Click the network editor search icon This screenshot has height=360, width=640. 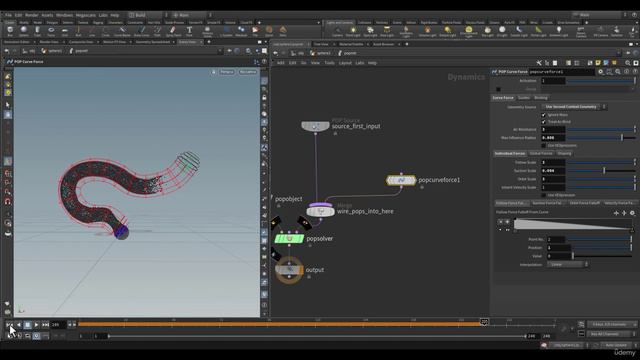(x=628, y=63)
